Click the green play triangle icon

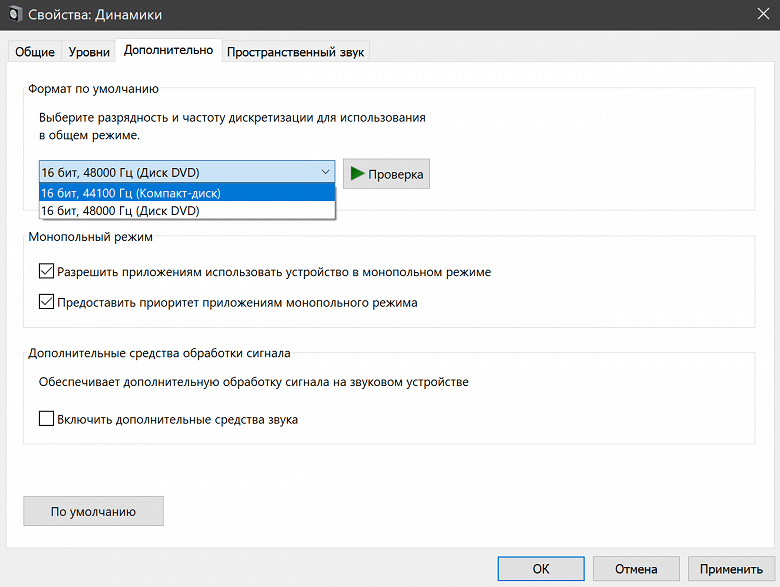pyautogui.click(x=356, y=174)
